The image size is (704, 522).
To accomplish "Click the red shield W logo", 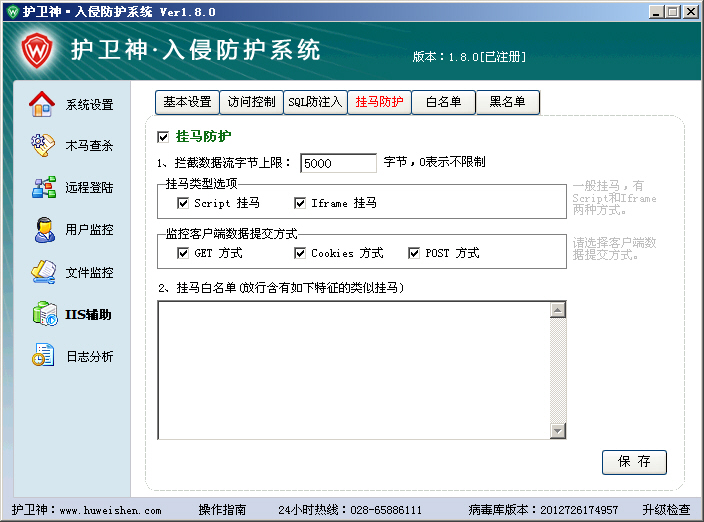I will 37,50.
